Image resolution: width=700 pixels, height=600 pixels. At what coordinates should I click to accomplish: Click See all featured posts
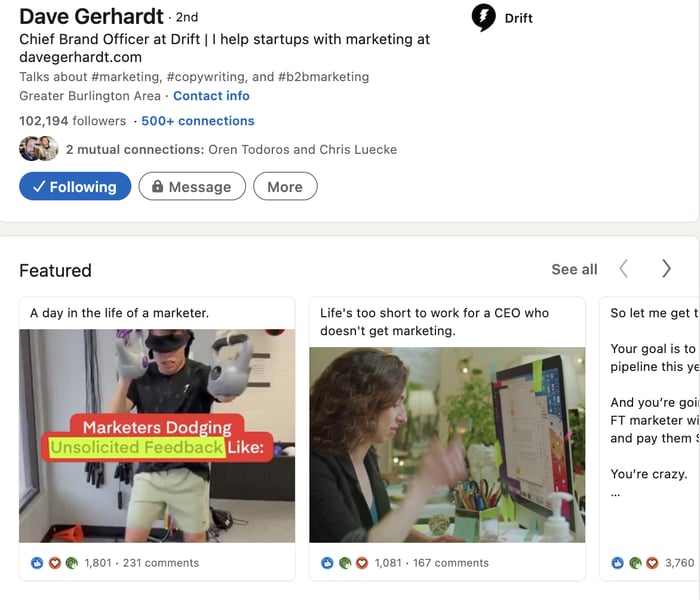pos(574,269)
